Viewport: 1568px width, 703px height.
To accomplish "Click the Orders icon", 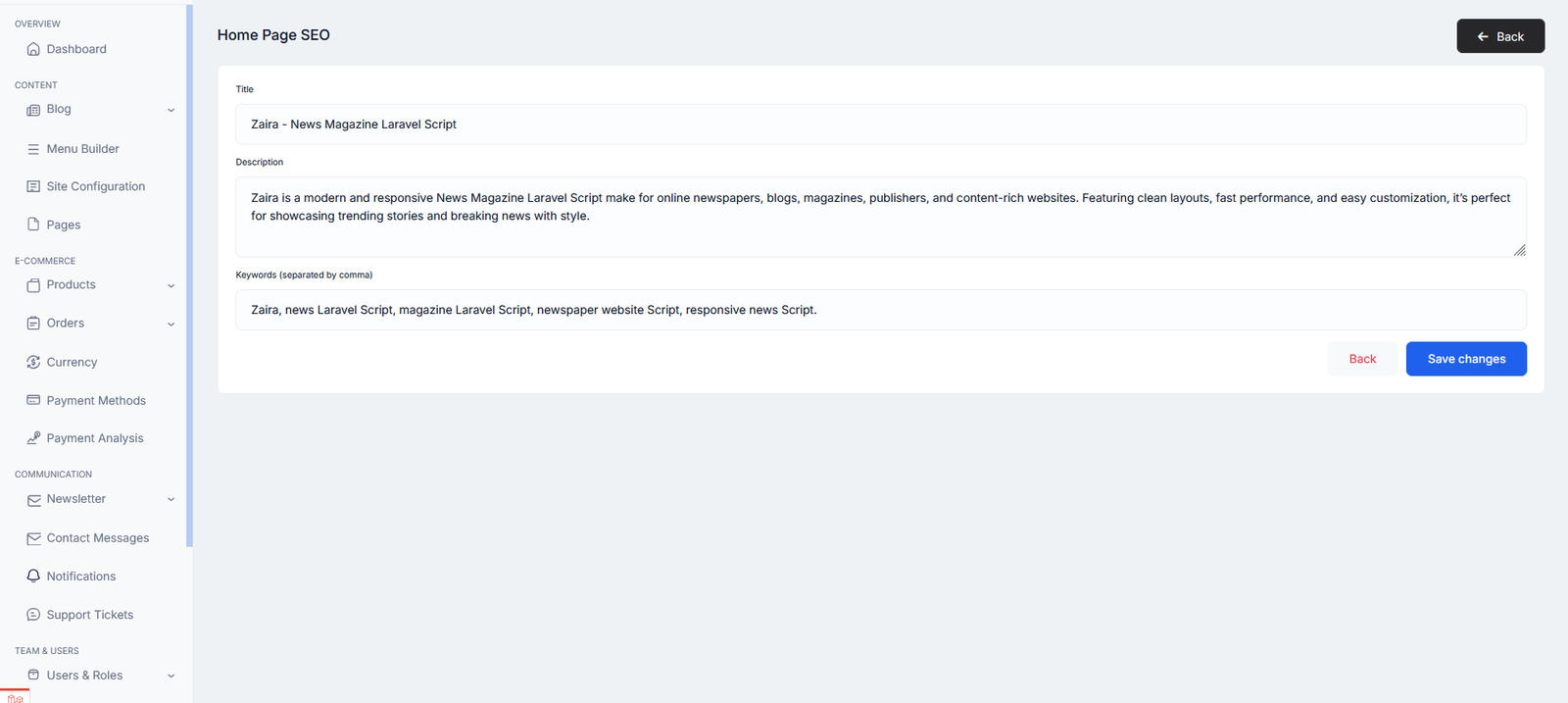I will click(33, 324).
